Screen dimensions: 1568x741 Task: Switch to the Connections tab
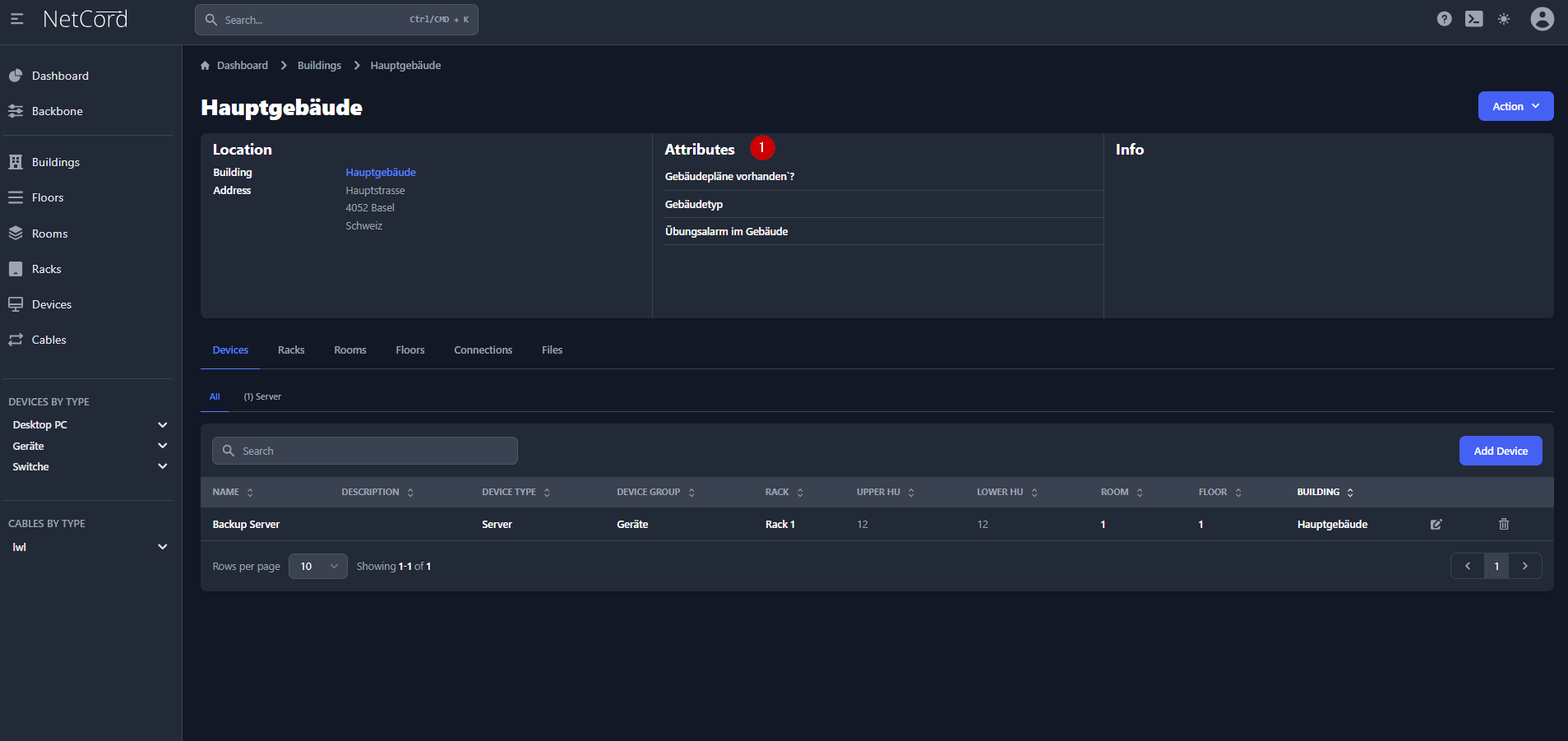point(483,350)
